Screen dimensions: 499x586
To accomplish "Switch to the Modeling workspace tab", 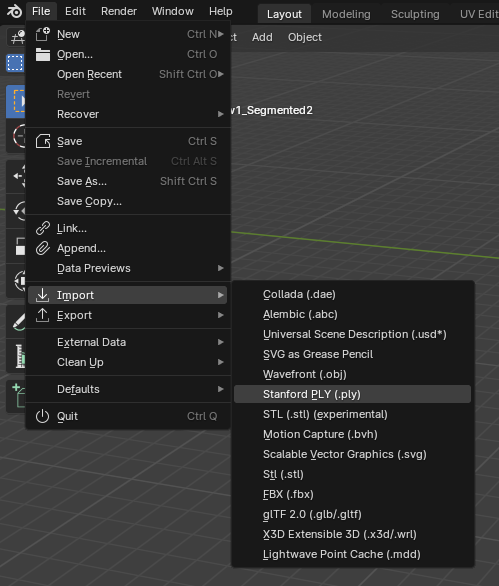I will (346, 14).
